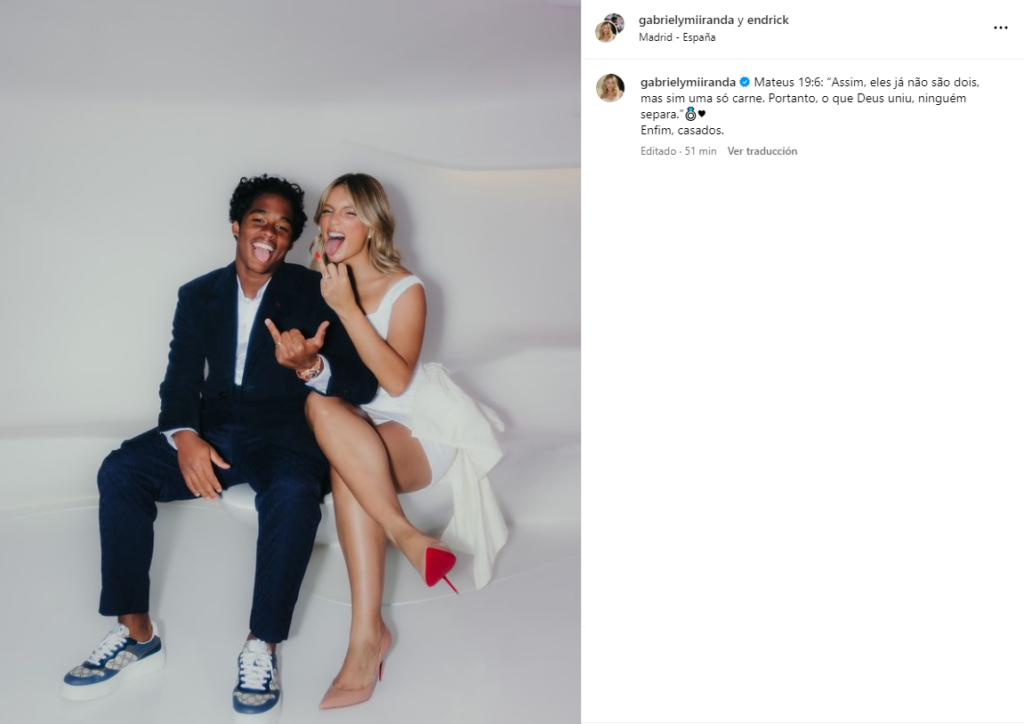Click the empty comments area below caption
1024x724 pixels.
802,437
